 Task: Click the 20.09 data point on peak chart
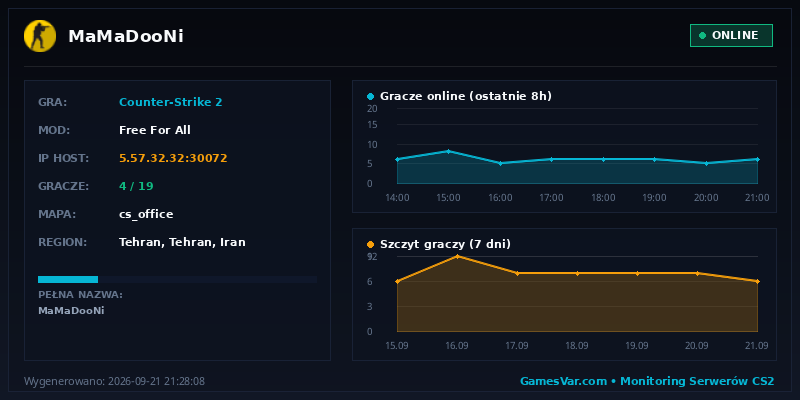point(697,273)
